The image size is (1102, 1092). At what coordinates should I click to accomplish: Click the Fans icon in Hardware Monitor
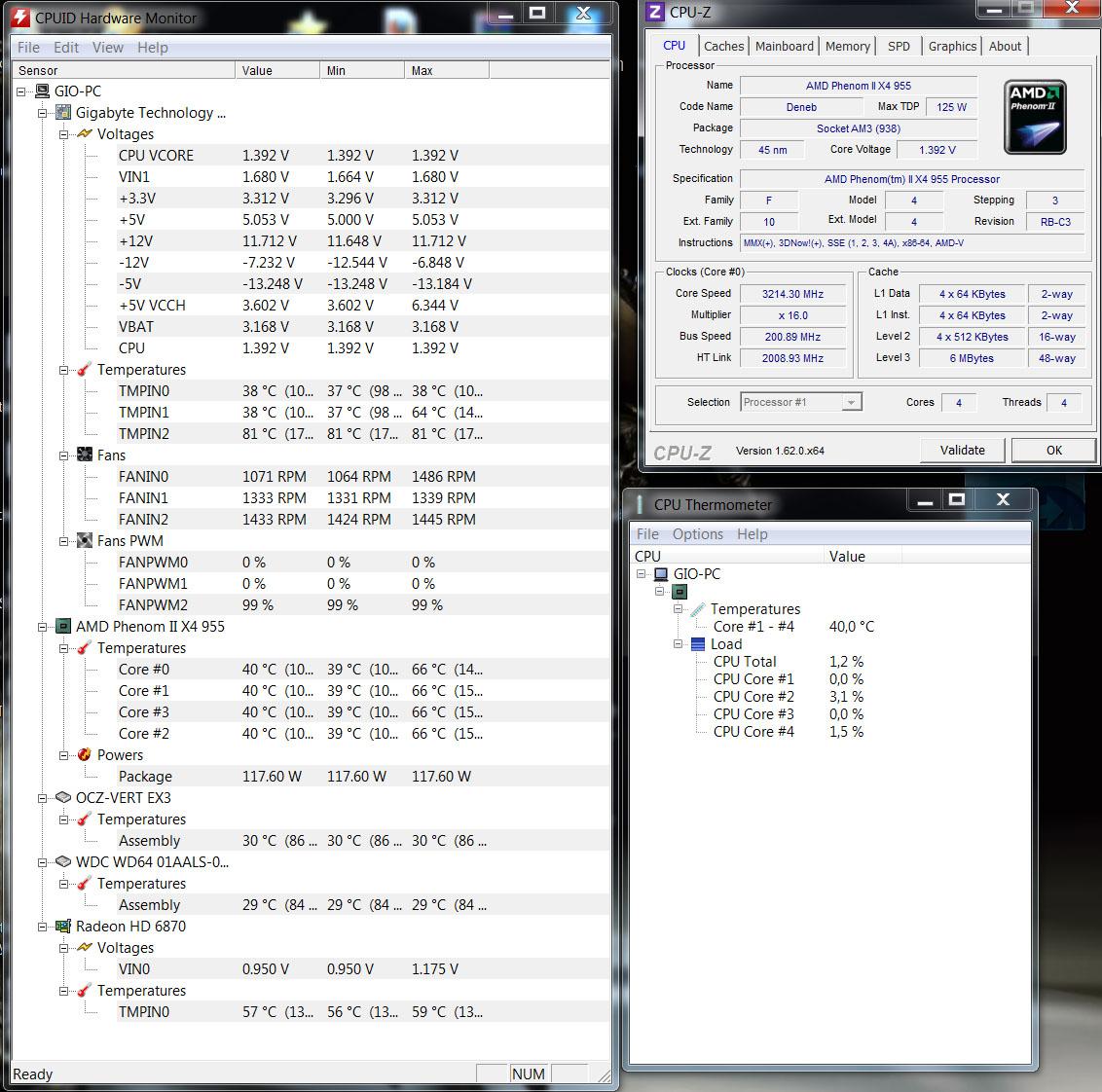85,455
